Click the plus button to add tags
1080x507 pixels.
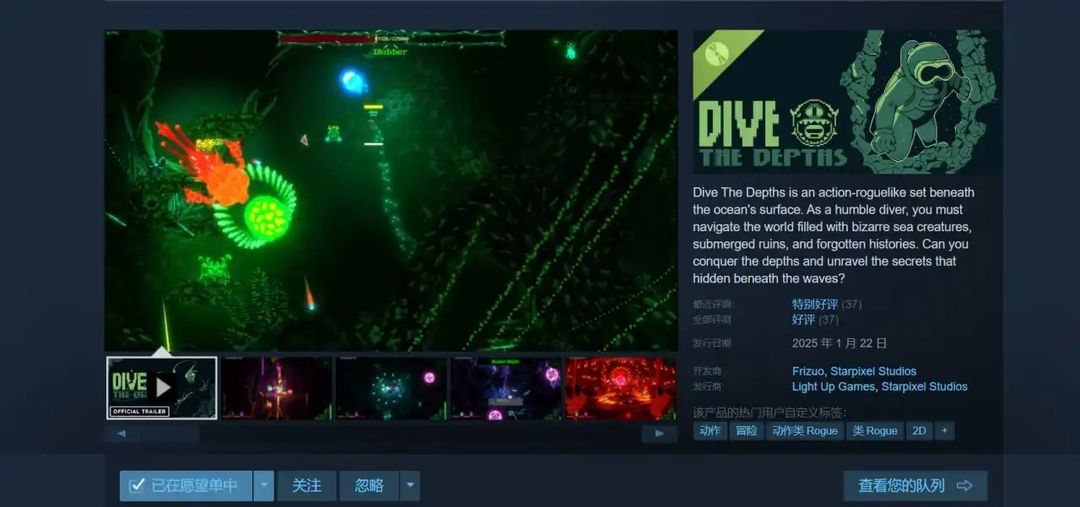(x=944, y=431)
